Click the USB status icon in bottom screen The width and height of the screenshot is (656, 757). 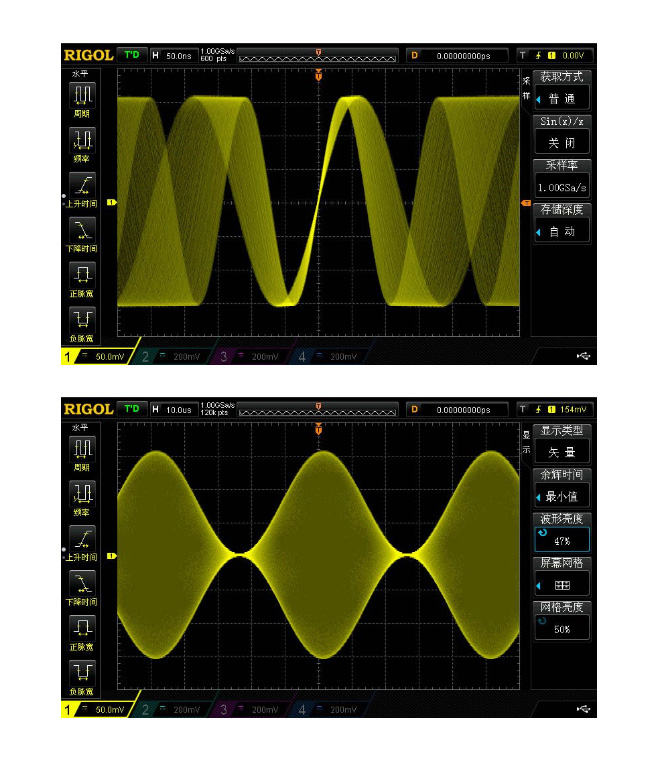(x=583, y=709)
